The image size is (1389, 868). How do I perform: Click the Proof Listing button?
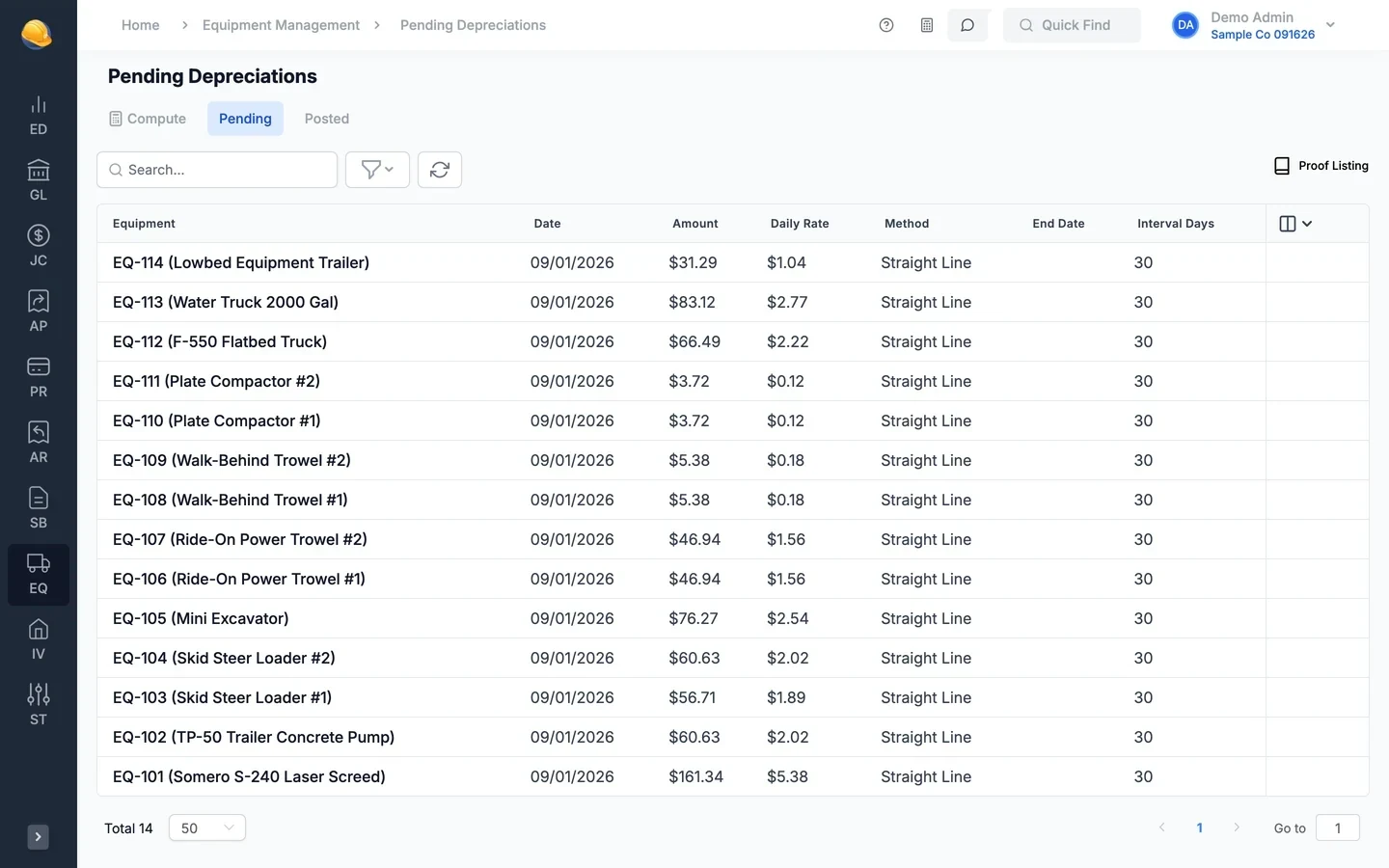click(x=1321, y=166)
